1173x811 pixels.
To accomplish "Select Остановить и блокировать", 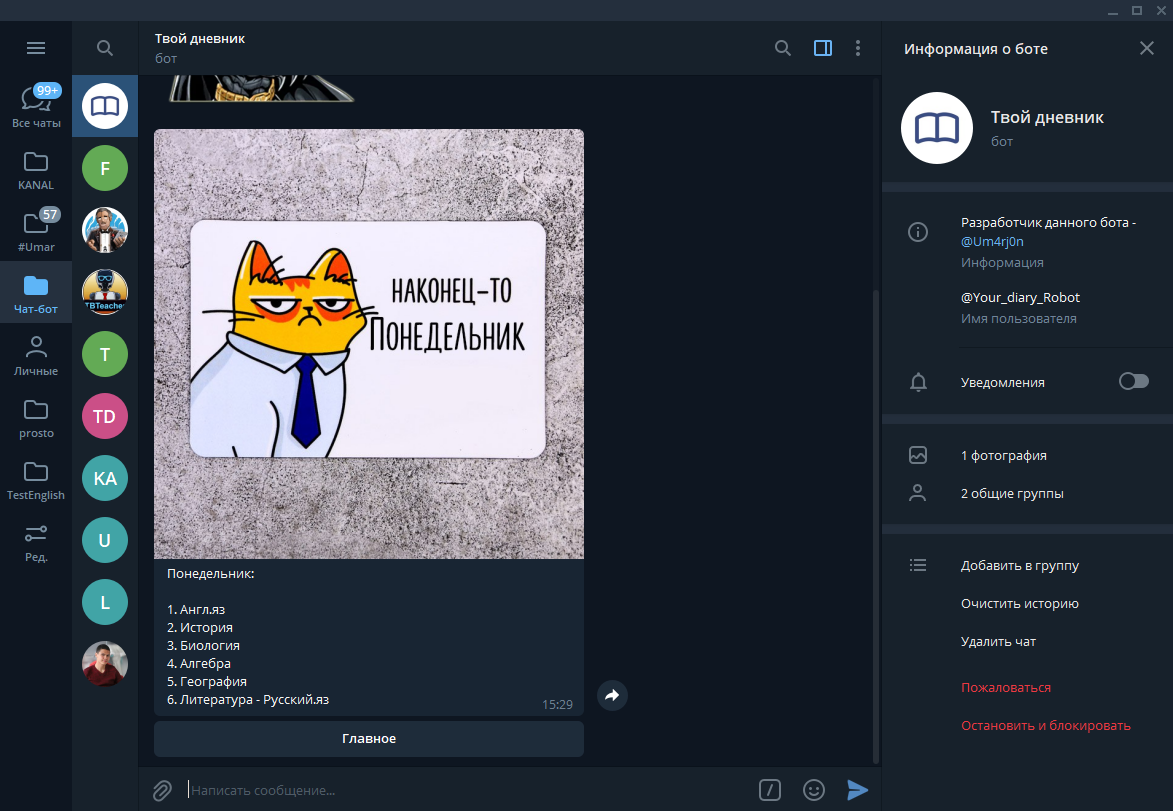I will click(1045, 725).
